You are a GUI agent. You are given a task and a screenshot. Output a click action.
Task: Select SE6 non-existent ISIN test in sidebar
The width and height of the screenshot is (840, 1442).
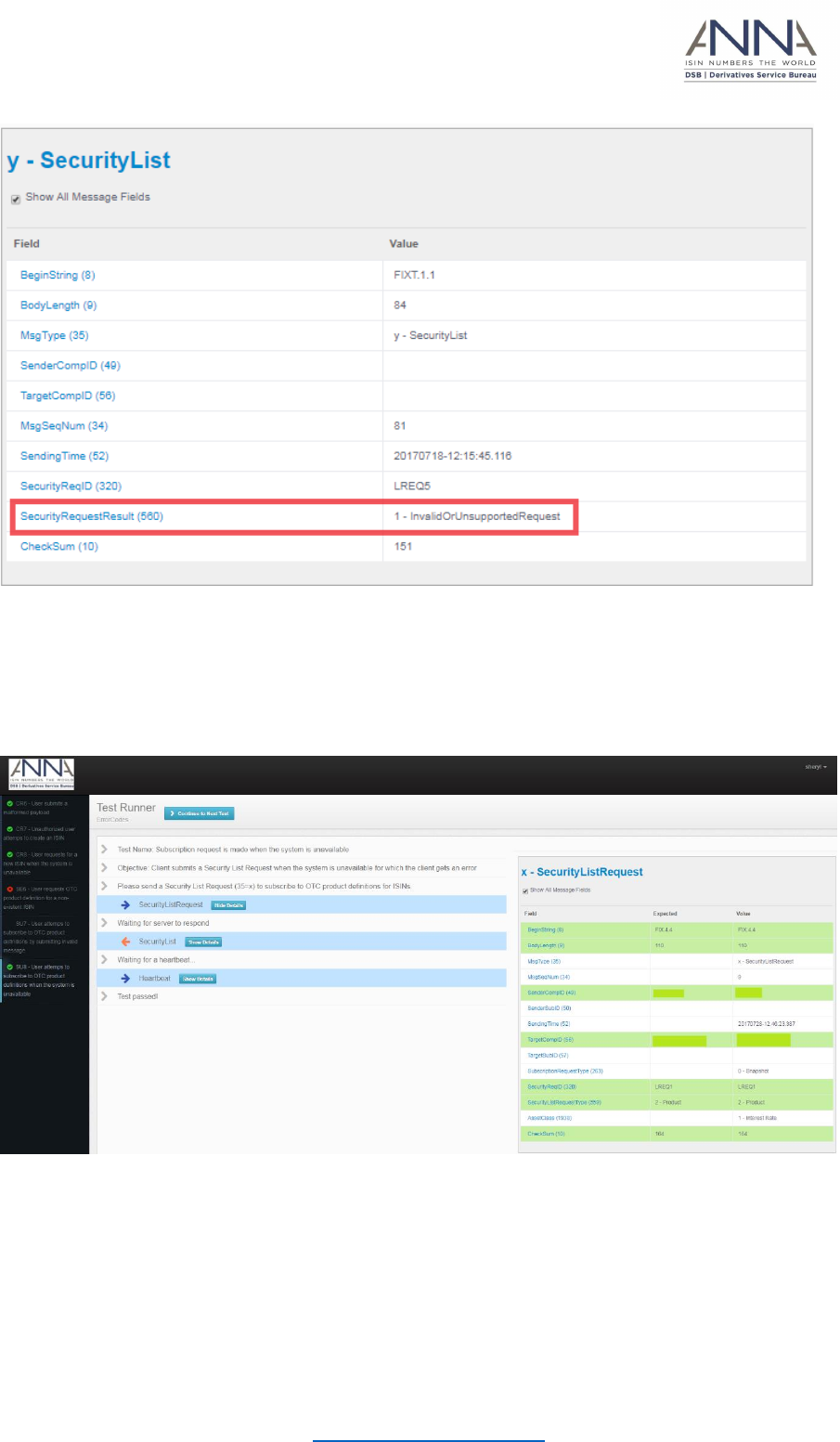pyautogui.click(x=43, y=897)
